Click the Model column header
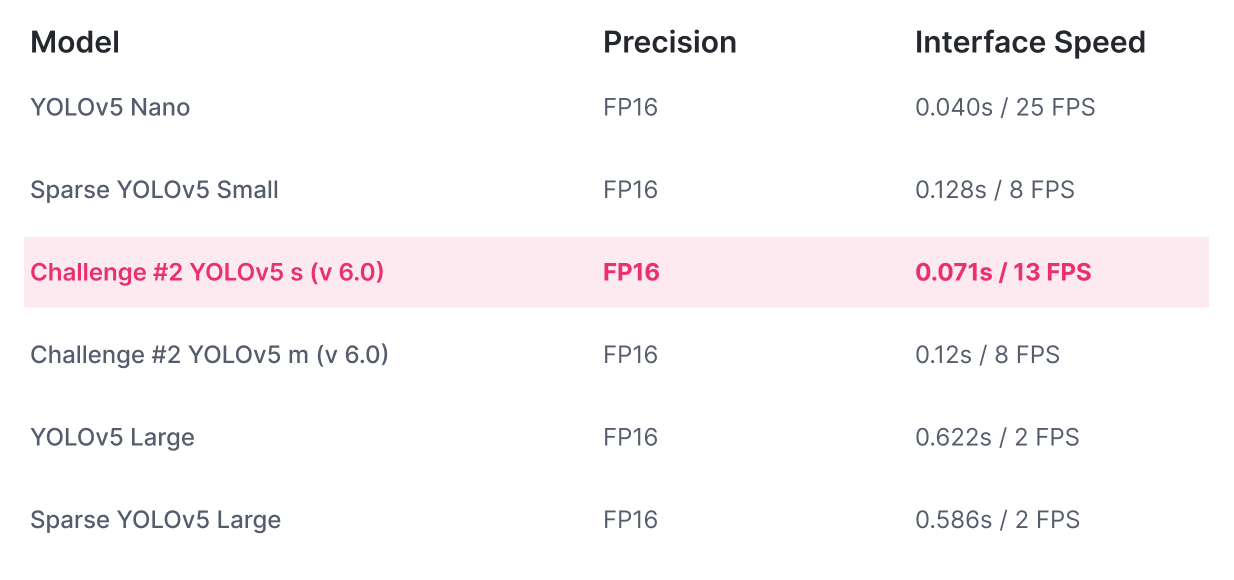The height and width of the screenshot is (580, 1234). click(x=75, y=42)
